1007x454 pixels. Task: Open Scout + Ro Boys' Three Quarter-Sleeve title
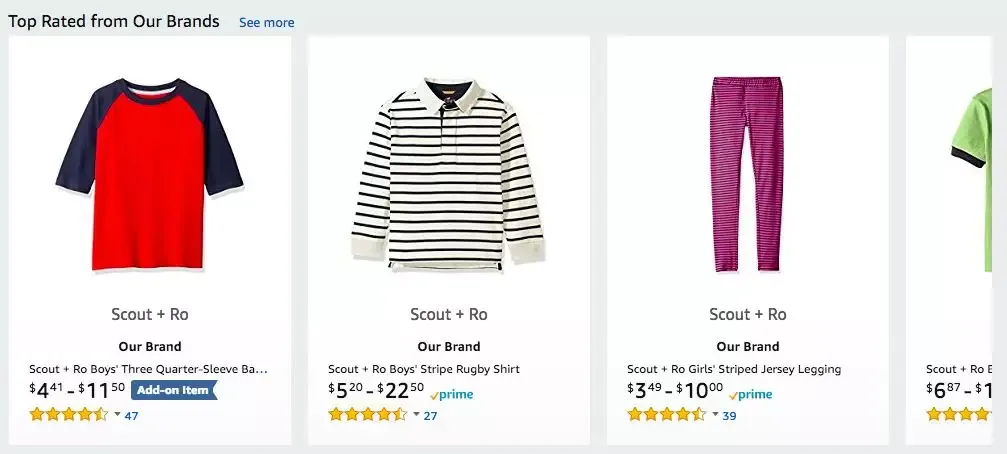148,369
